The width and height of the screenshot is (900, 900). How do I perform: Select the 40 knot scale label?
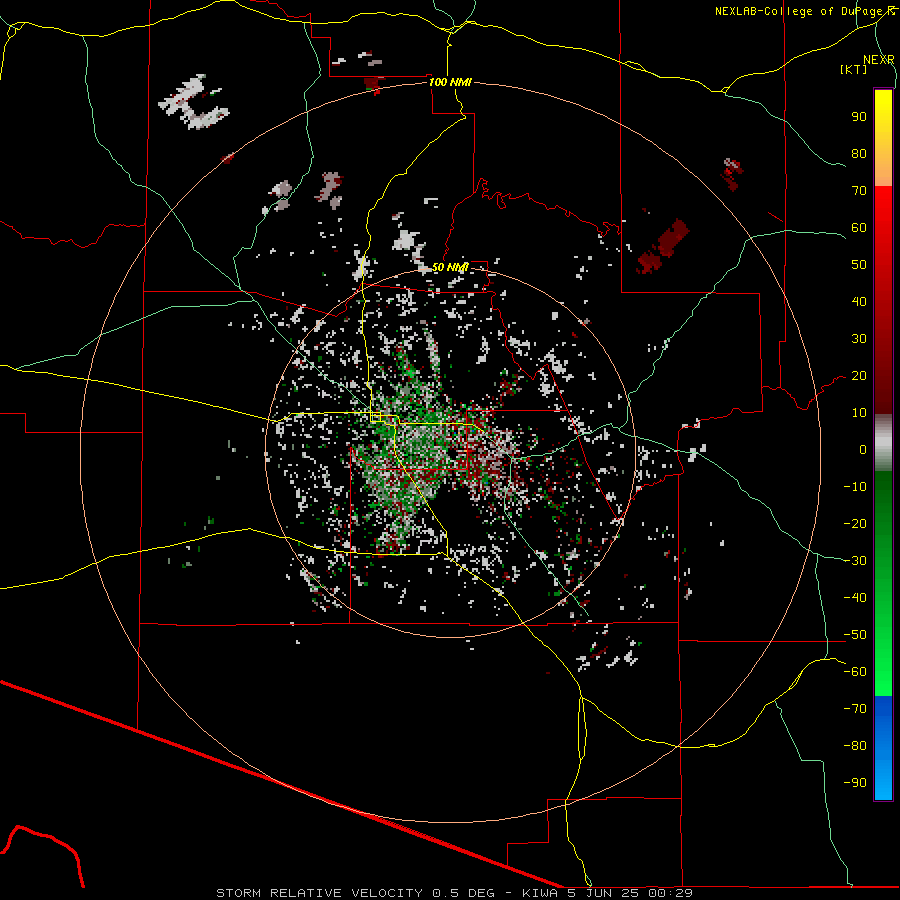coord(859,301)
